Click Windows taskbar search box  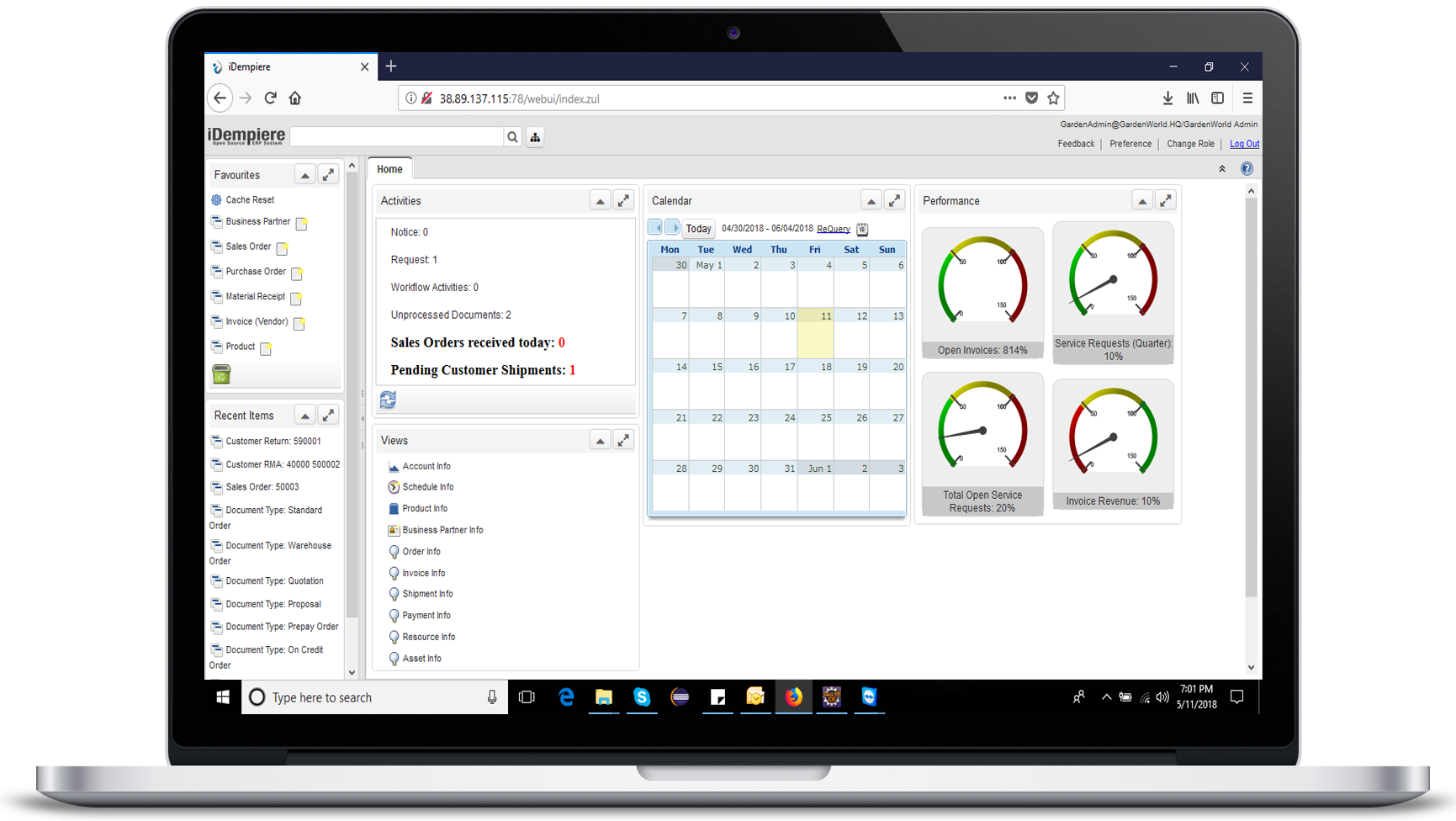375,697
